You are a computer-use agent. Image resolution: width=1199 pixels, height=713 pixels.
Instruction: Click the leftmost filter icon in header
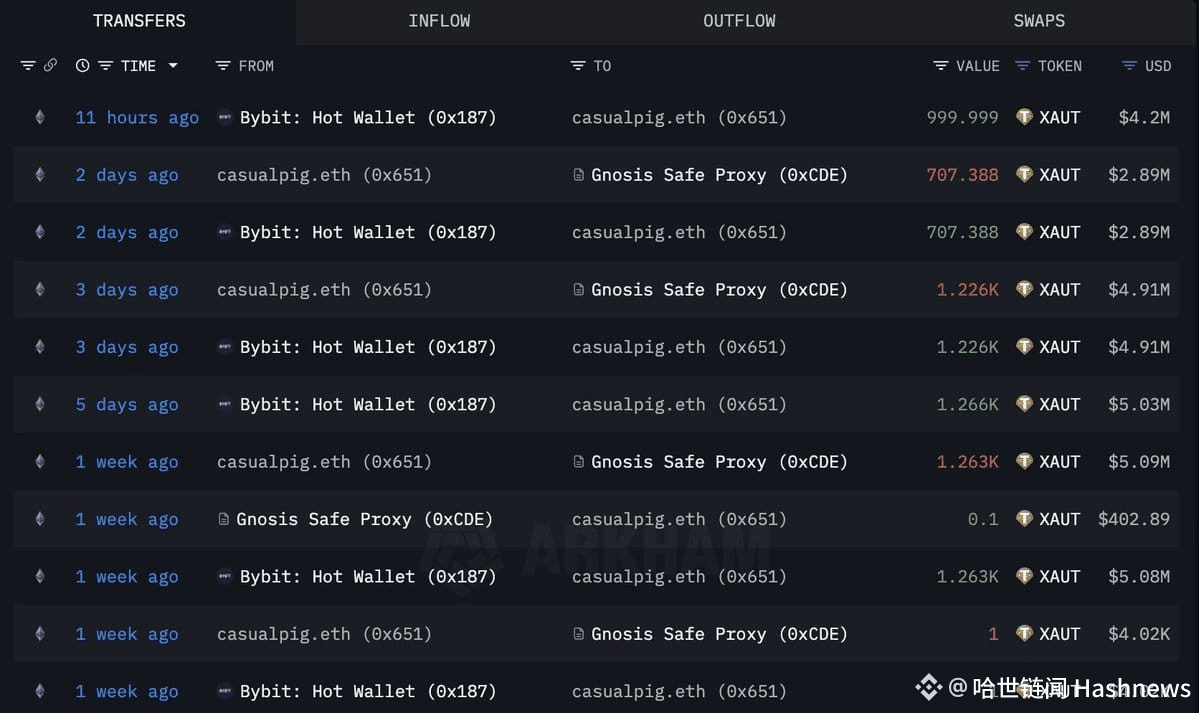coord(28,66)
